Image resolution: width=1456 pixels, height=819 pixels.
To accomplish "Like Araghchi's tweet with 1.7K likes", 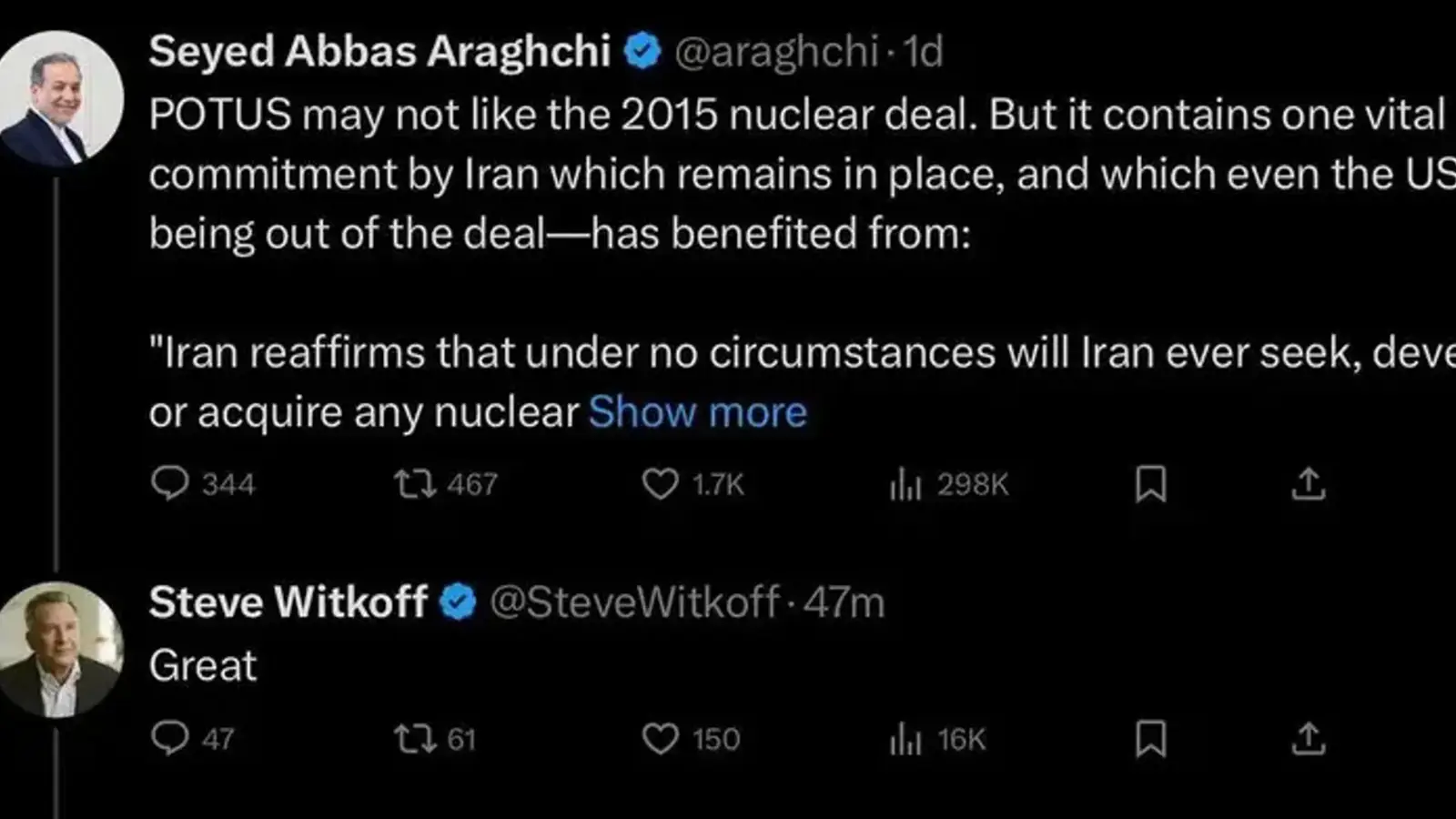I will 693,483.
